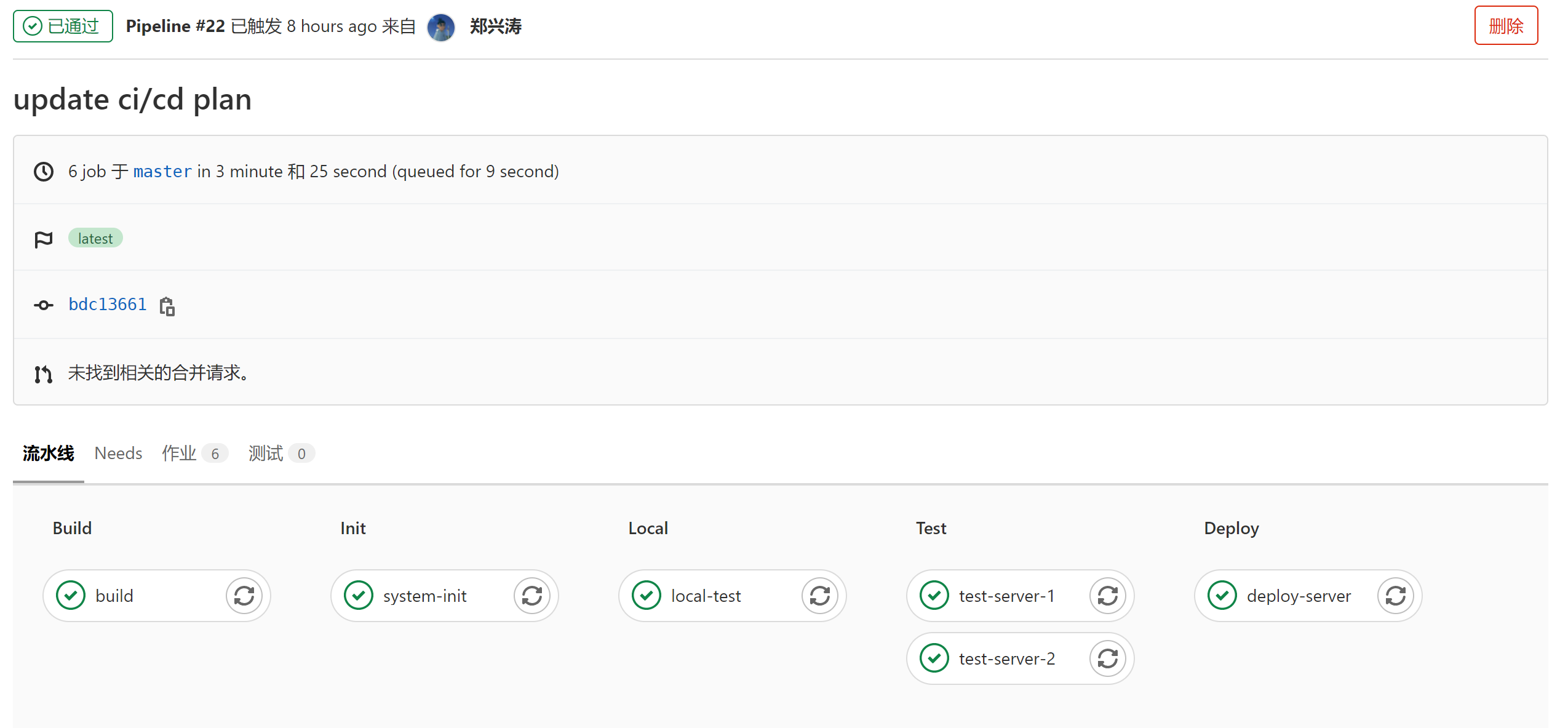Viewport: 1568px width, 728px height.
Task: Retry the deploy-server job
Action: (x=1396, y=596)
